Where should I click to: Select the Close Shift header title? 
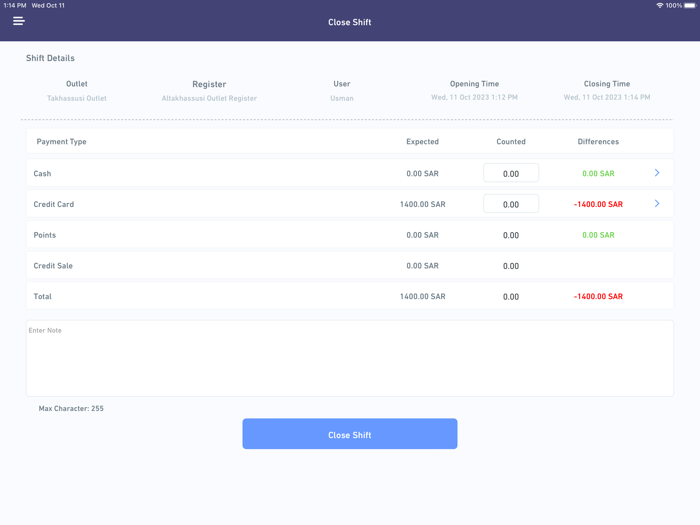[350, 22]
